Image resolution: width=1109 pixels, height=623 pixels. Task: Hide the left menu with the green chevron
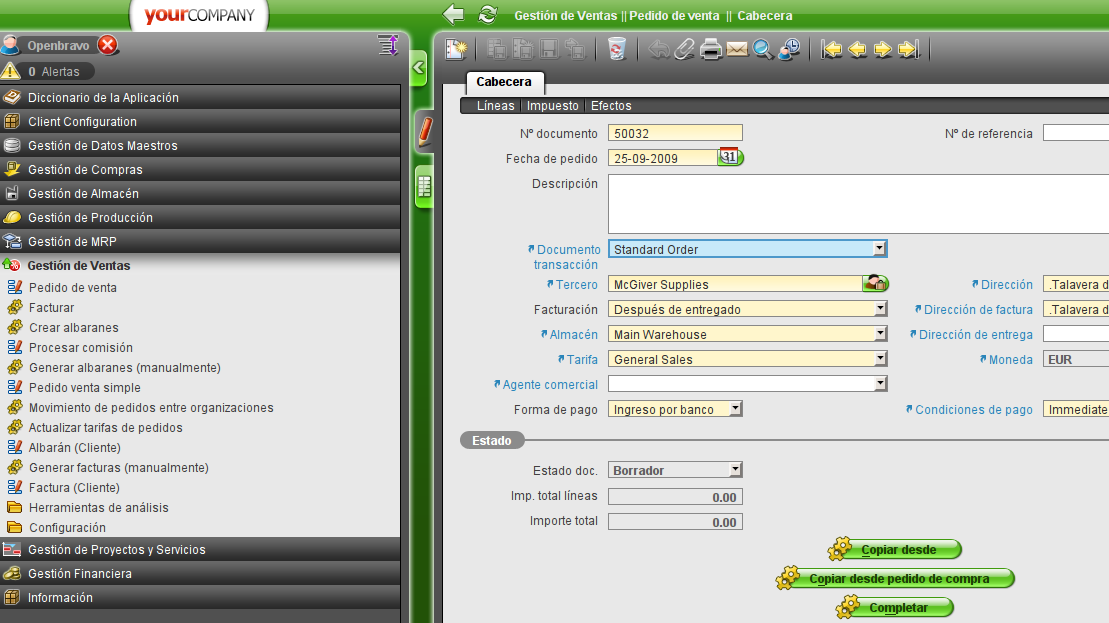point(419,68)
